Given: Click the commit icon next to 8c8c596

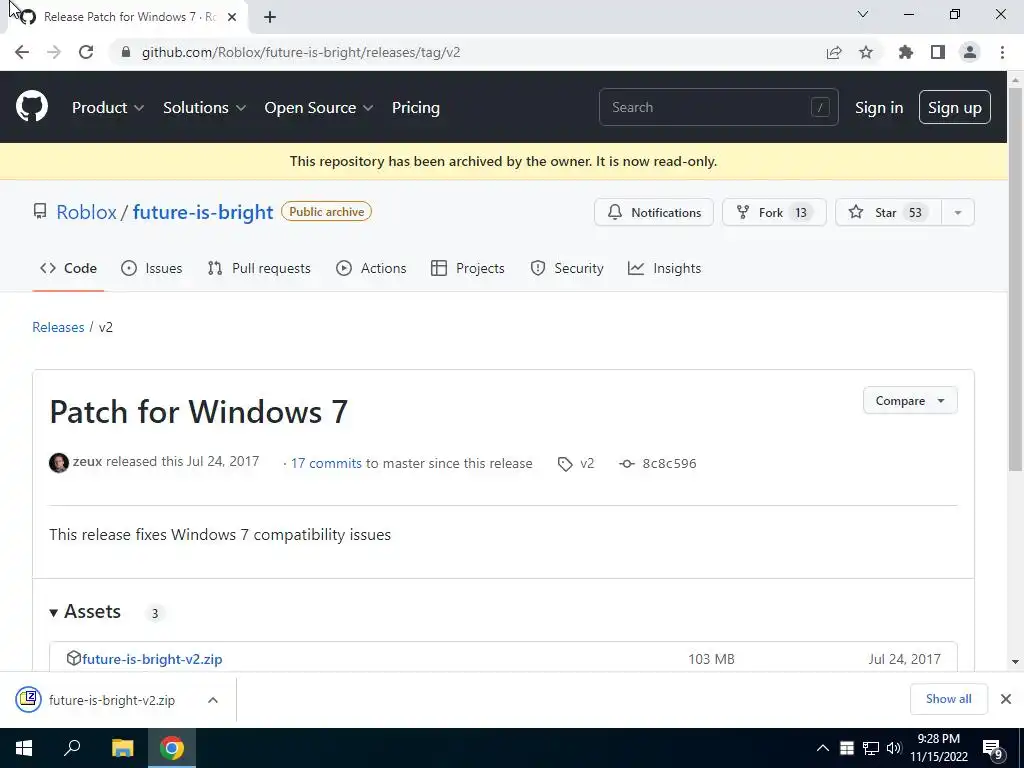Looking at the screenshot, I should [x=627, y=464].
